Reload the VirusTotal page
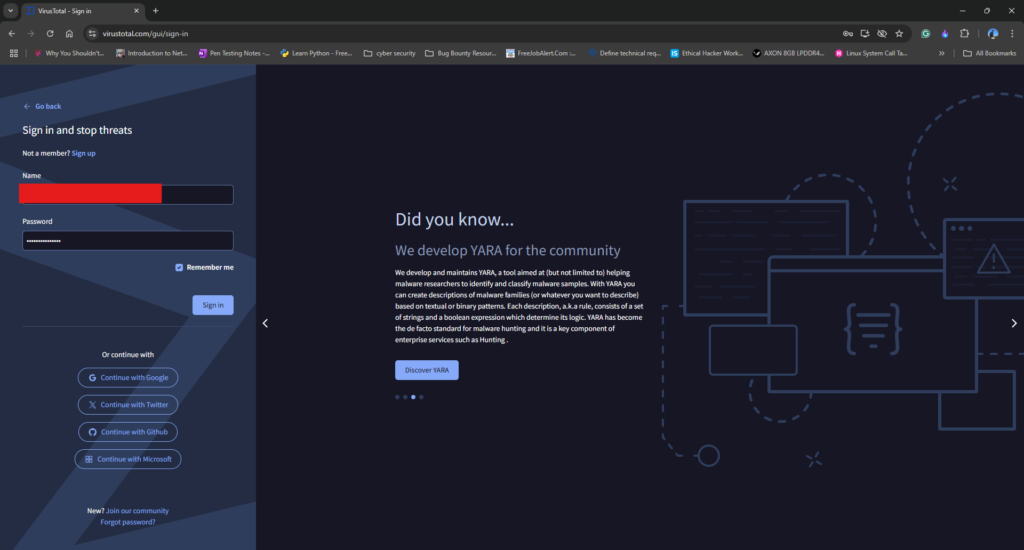 50,33
